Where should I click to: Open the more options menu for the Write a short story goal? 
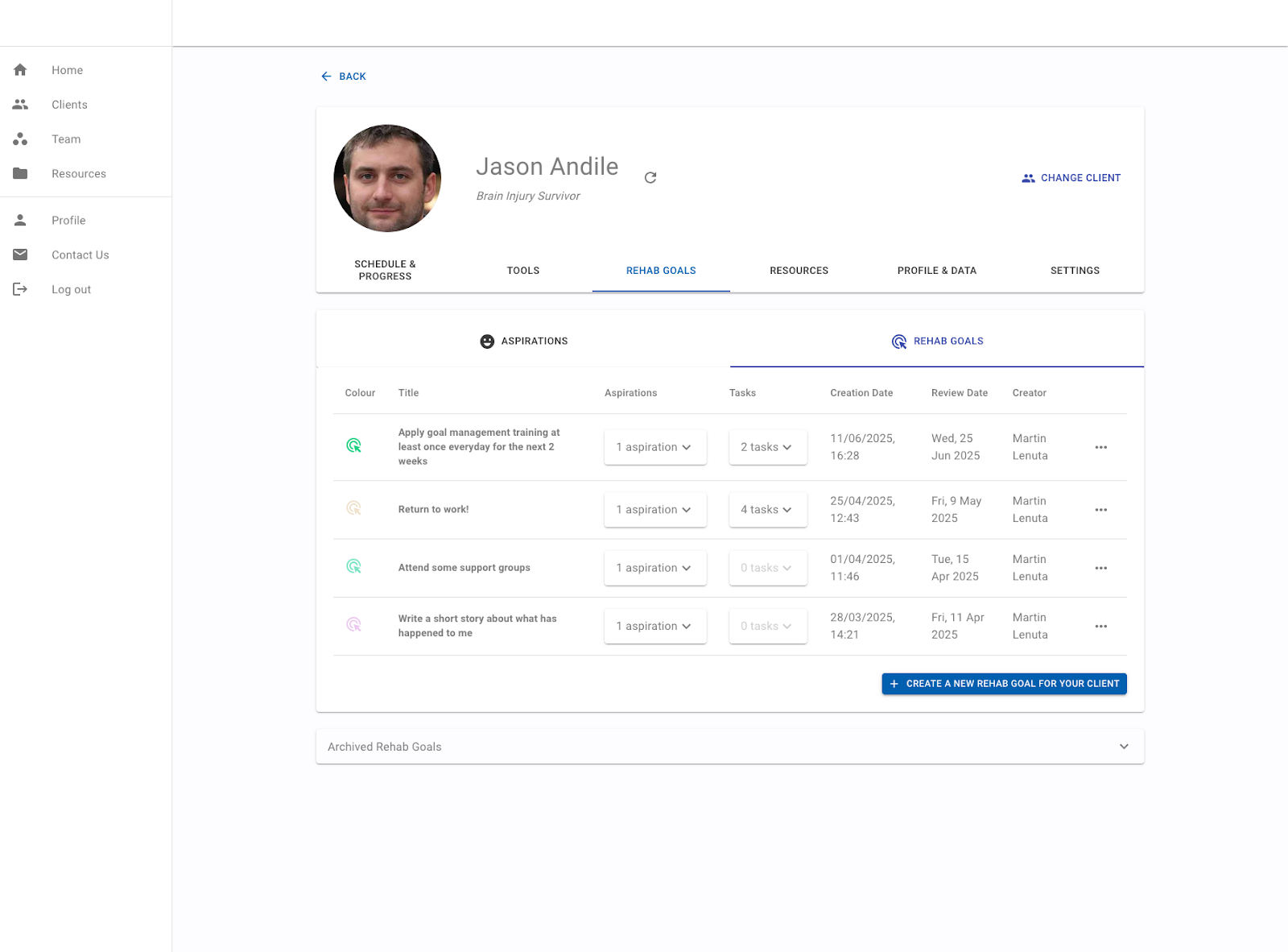coord(1101,626)
